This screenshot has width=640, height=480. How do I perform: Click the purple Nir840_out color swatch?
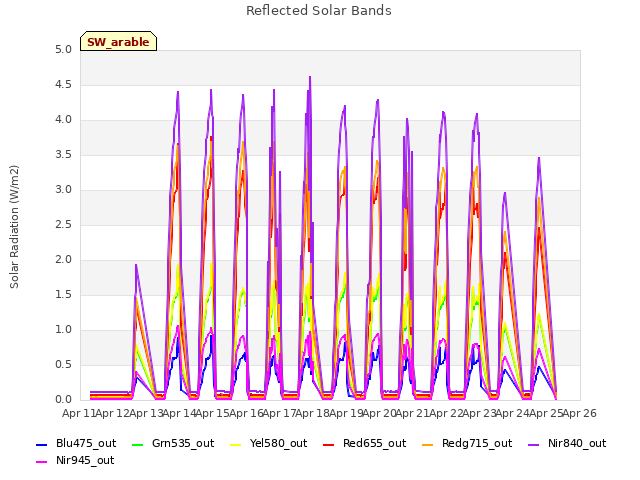533,444
